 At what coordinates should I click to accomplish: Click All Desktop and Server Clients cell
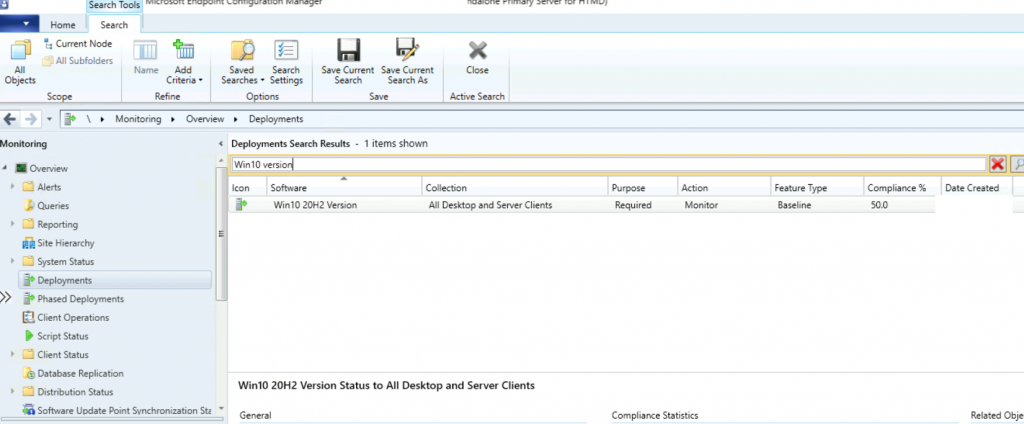click(x=490, y=205)
